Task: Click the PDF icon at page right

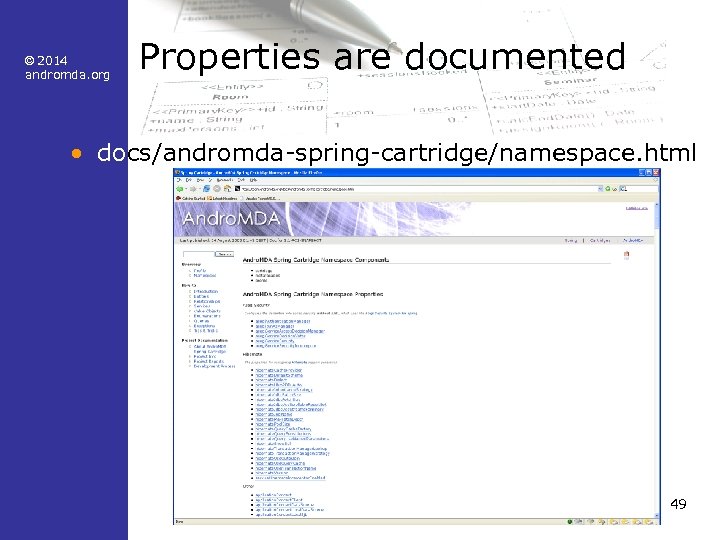Action: pyautogui.click(x=626, y=254)
